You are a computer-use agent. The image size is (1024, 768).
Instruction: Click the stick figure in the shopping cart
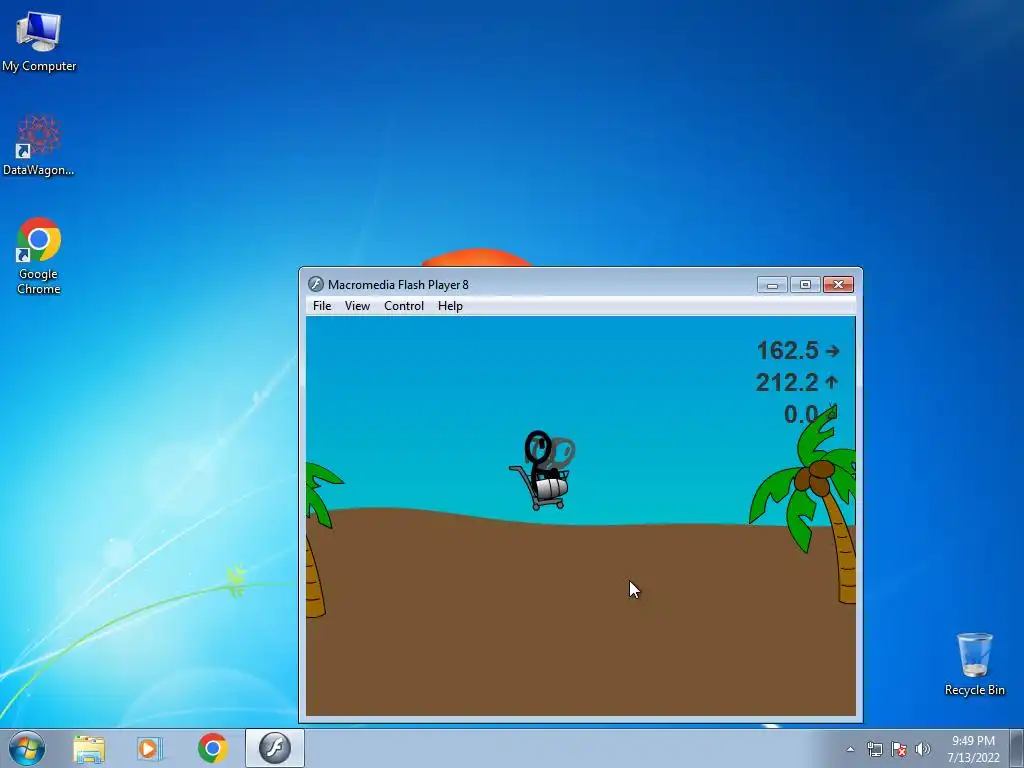point(544,470)
